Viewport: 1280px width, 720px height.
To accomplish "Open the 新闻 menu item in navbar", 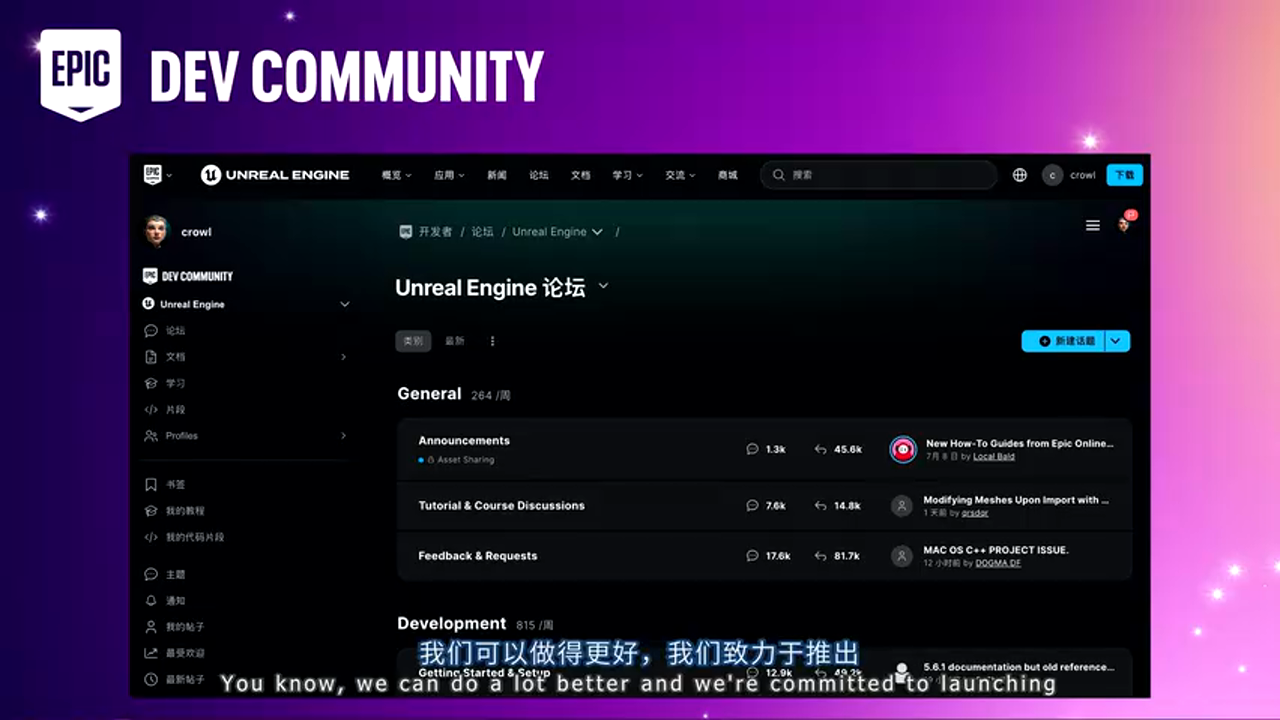I will [497, 175].
